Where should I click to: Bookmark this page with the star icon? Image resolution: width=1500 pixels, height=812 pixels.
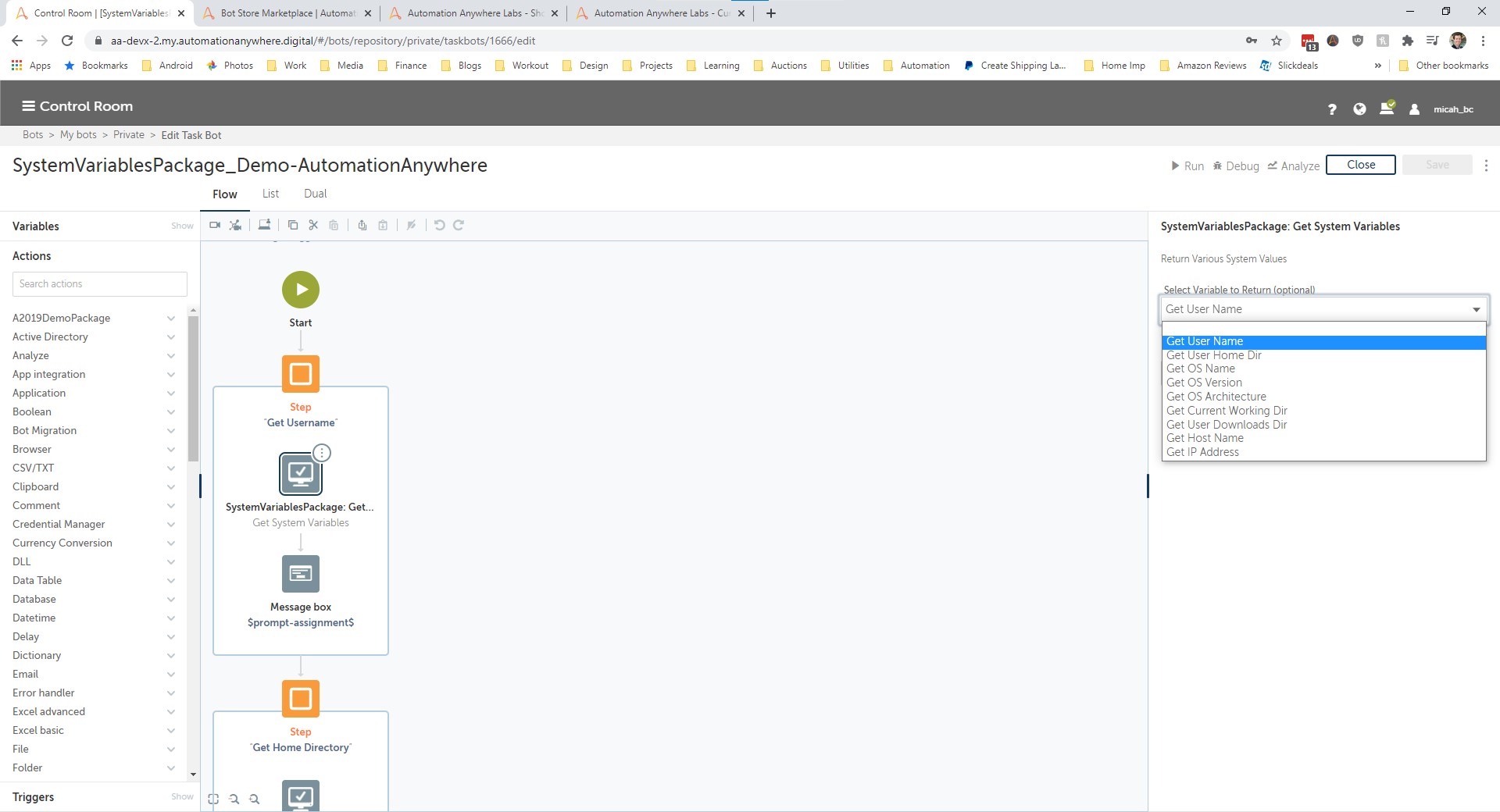click(1277, 41)
